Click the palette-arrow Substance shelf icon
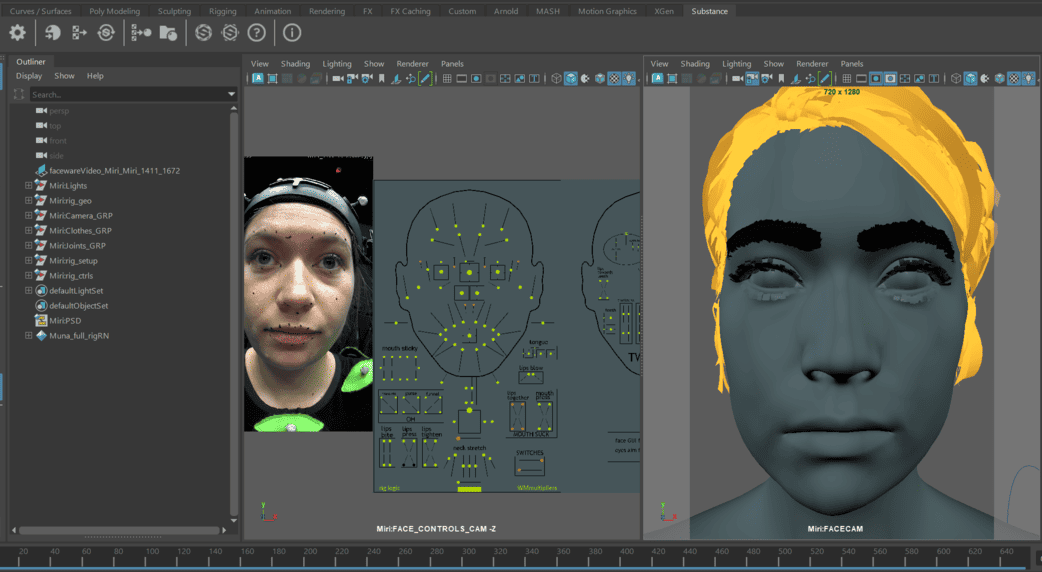The width and height of the screenshot is (1042, 572). click(x=52, y=33)
